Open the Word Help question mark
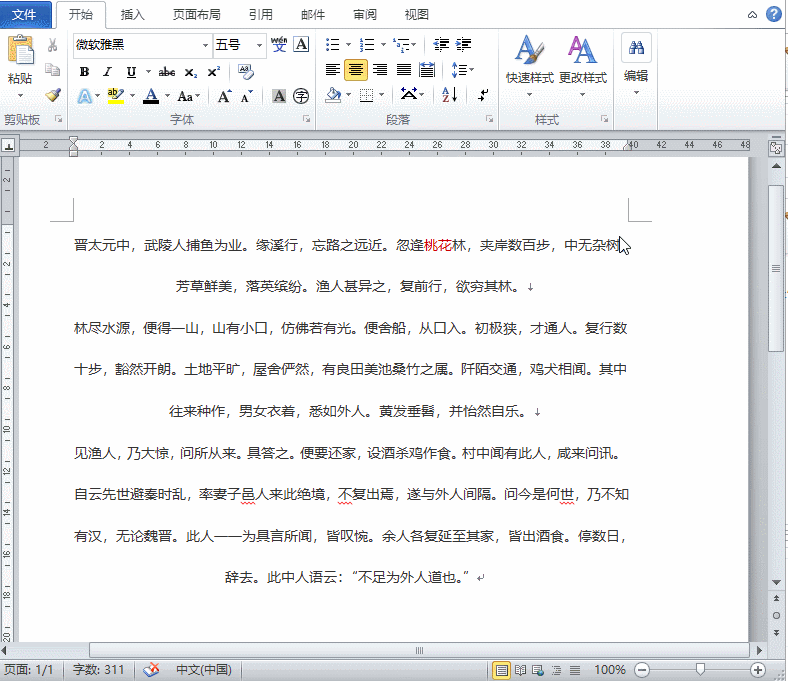788x681 pixels. click(774, 15)
